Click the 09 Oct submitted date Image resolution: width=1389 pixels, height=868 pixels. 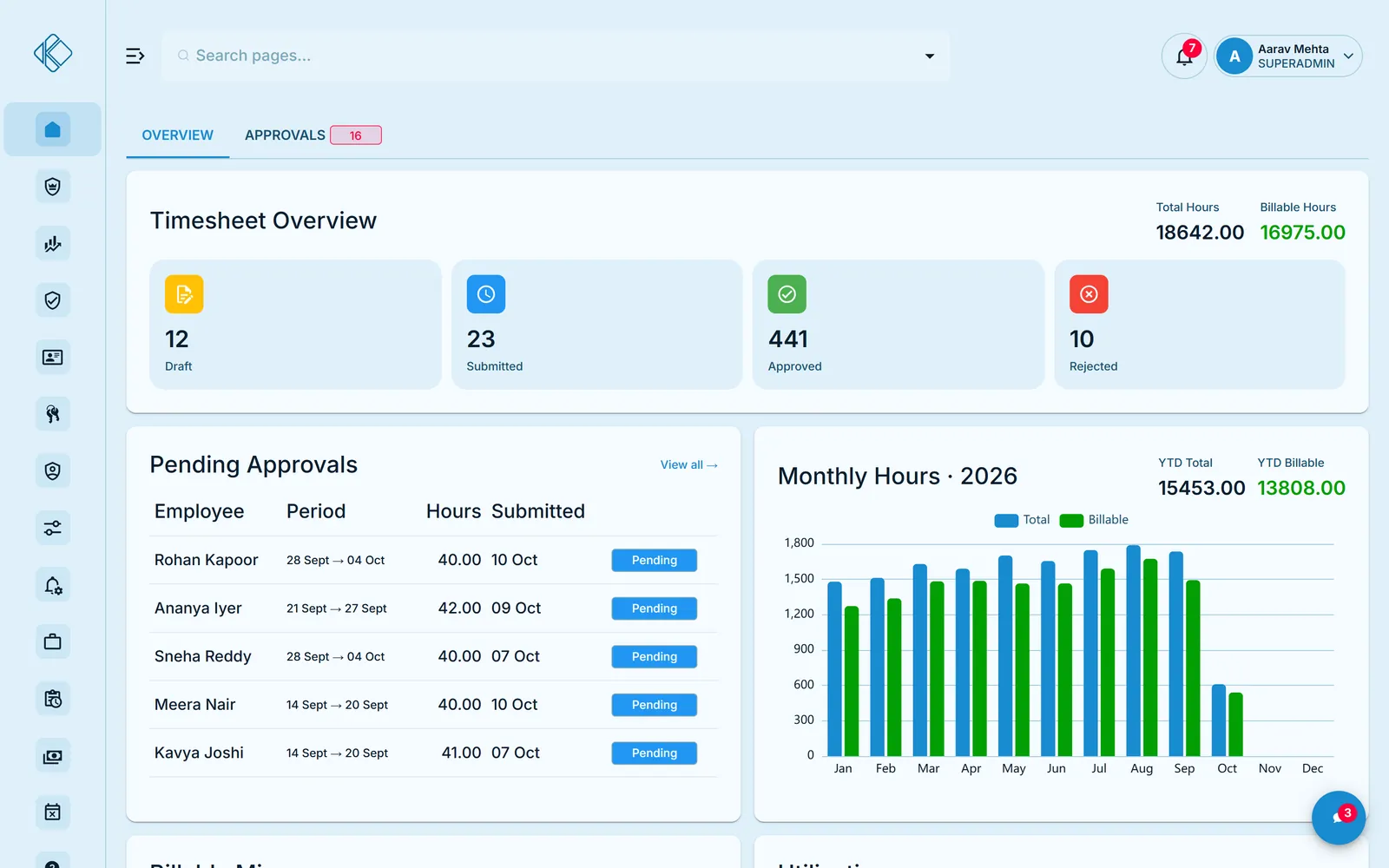[x=516, y=608]
